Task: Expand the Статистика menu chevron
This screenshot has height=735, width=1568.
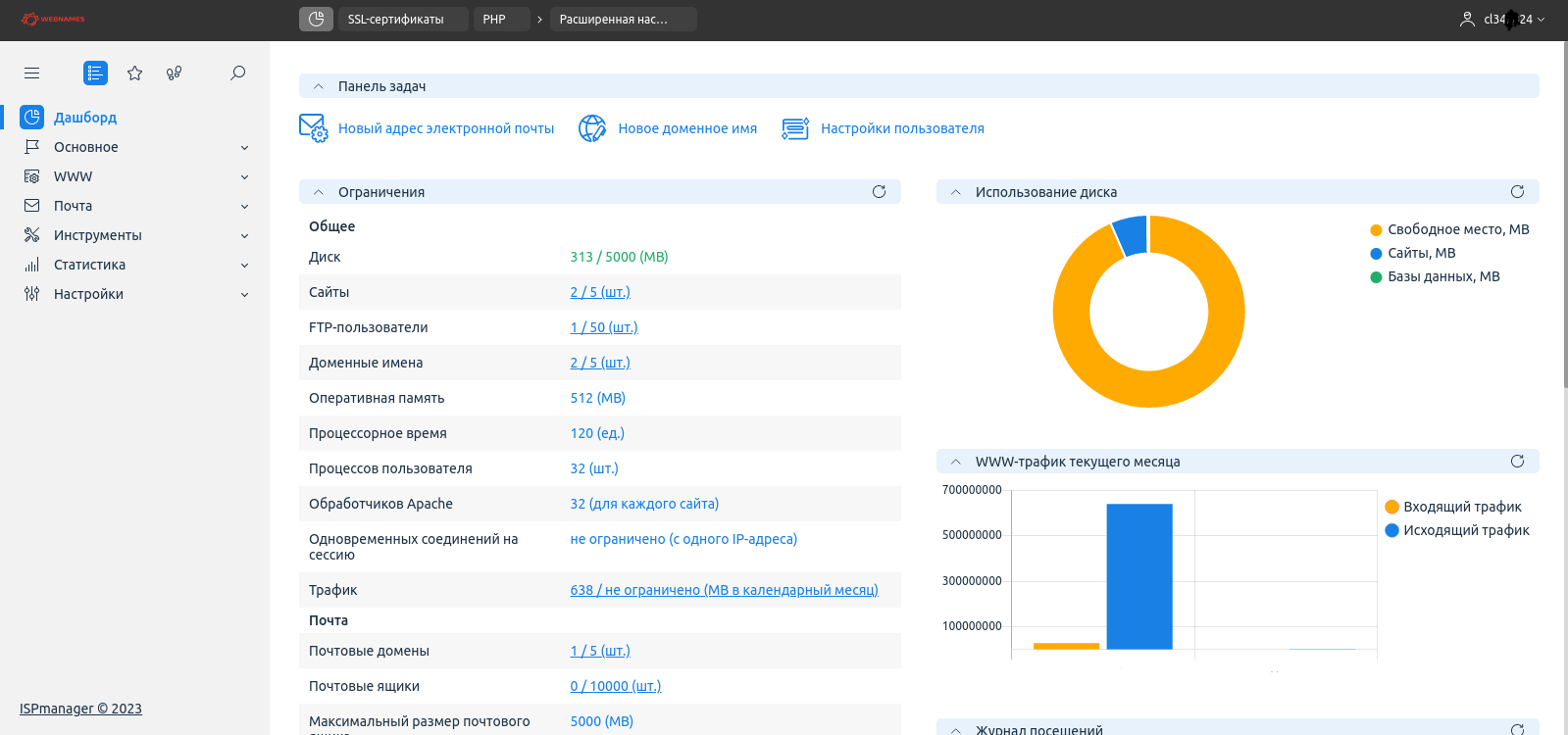Action: point(244,266)
